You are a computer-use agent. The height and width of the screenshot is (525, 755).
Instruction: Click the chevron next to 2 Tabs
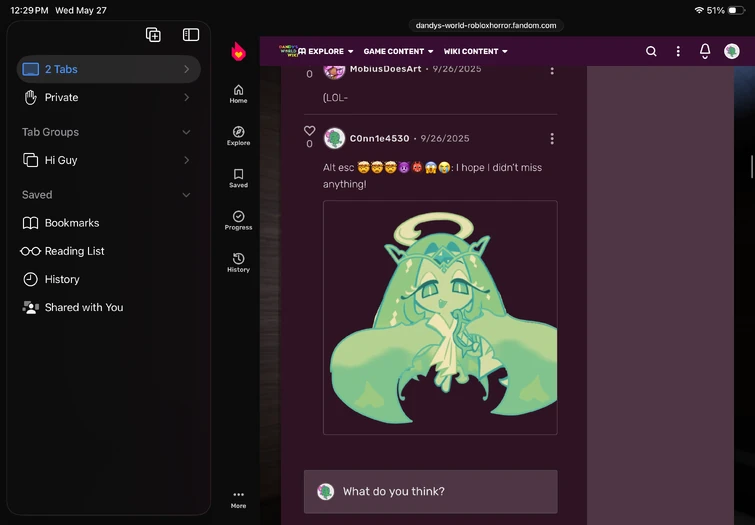tap(186, 69)
